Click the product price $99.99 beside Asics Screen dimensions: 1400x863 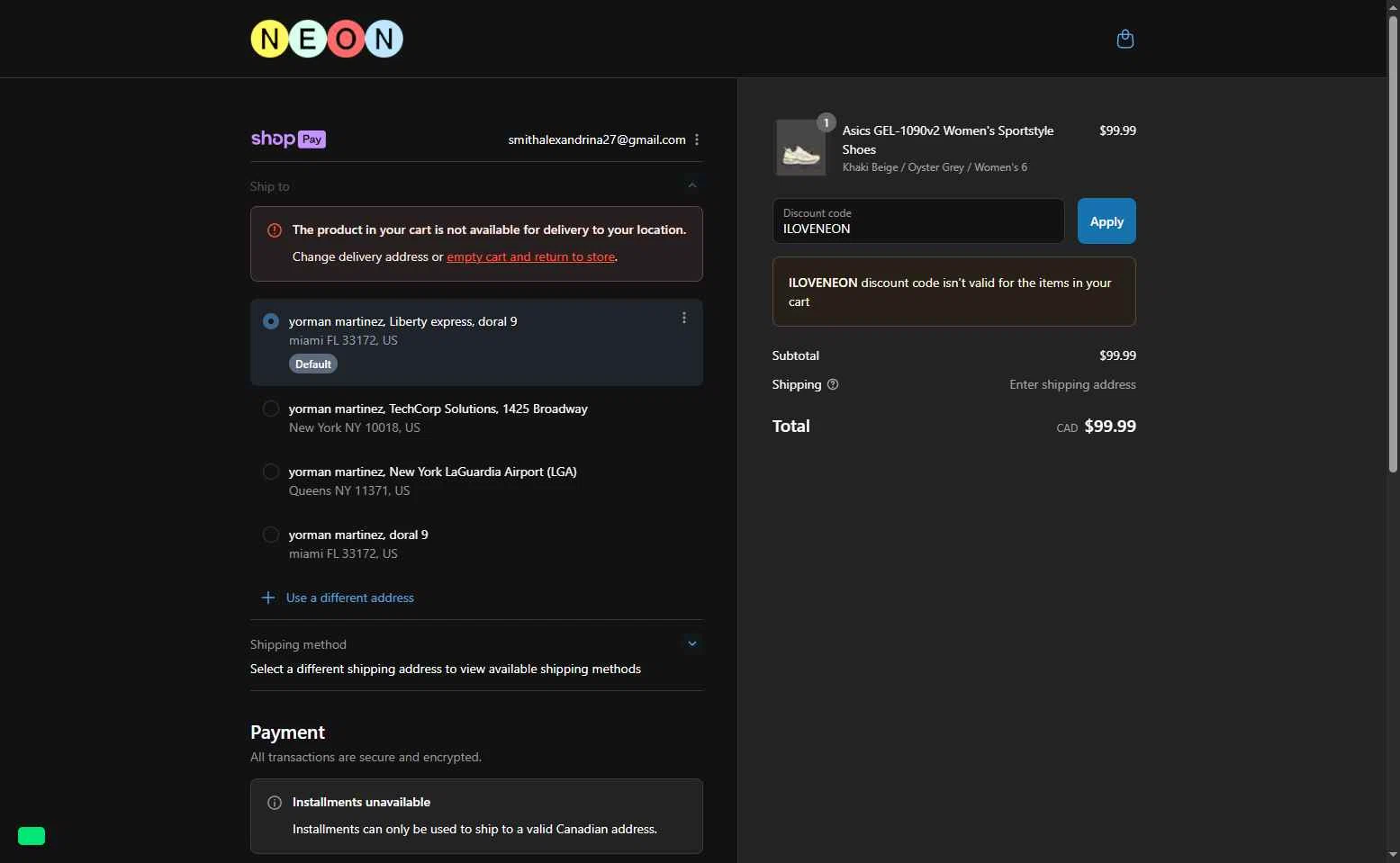1117,130
